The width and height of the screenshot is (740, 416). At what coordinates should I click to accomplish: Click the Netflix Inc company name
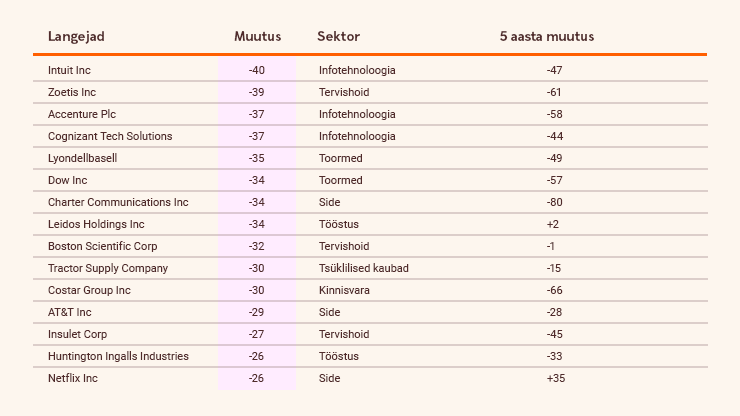73,378
